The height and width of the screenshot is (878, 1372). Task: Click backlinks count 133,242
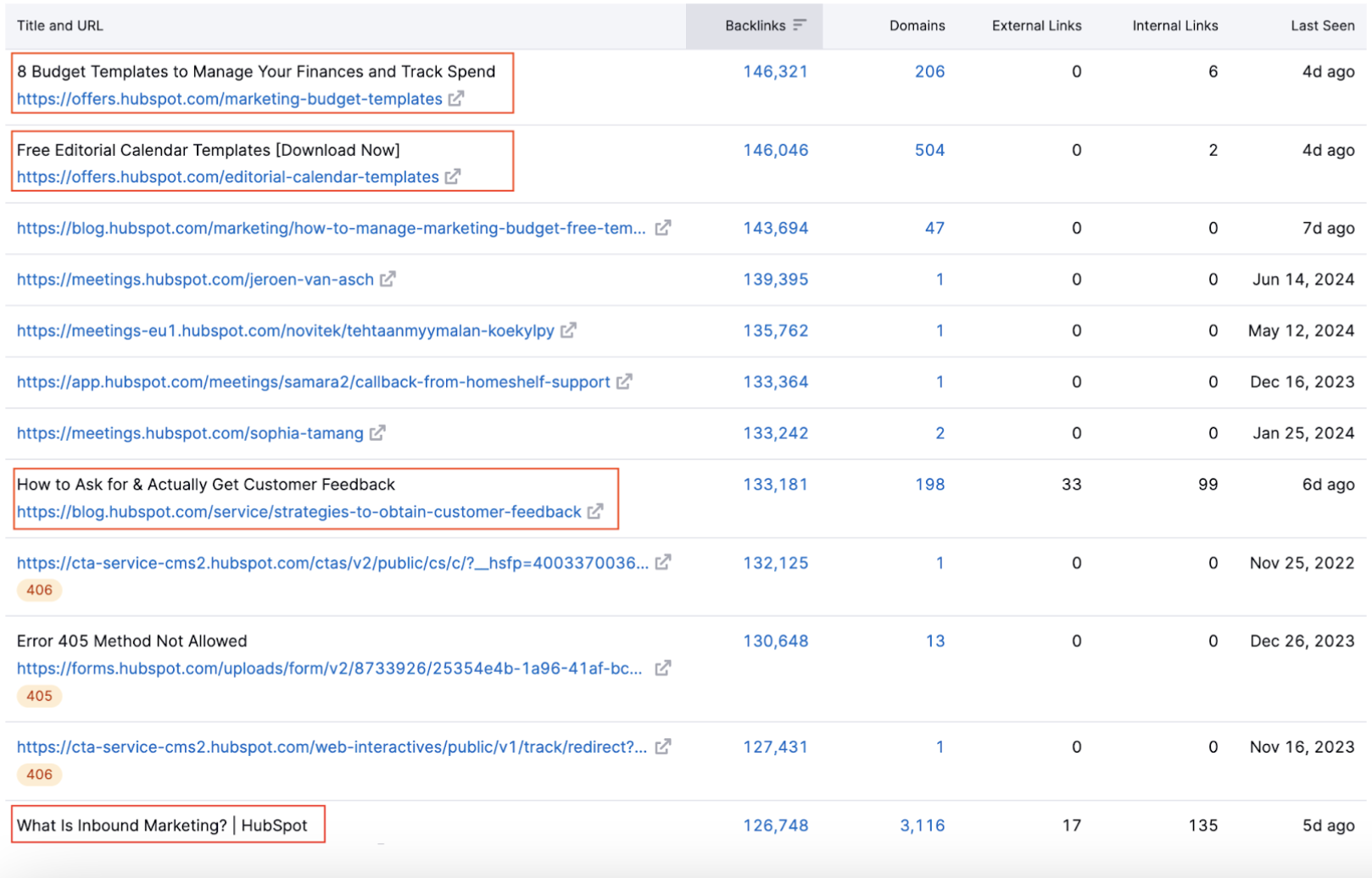775,433
